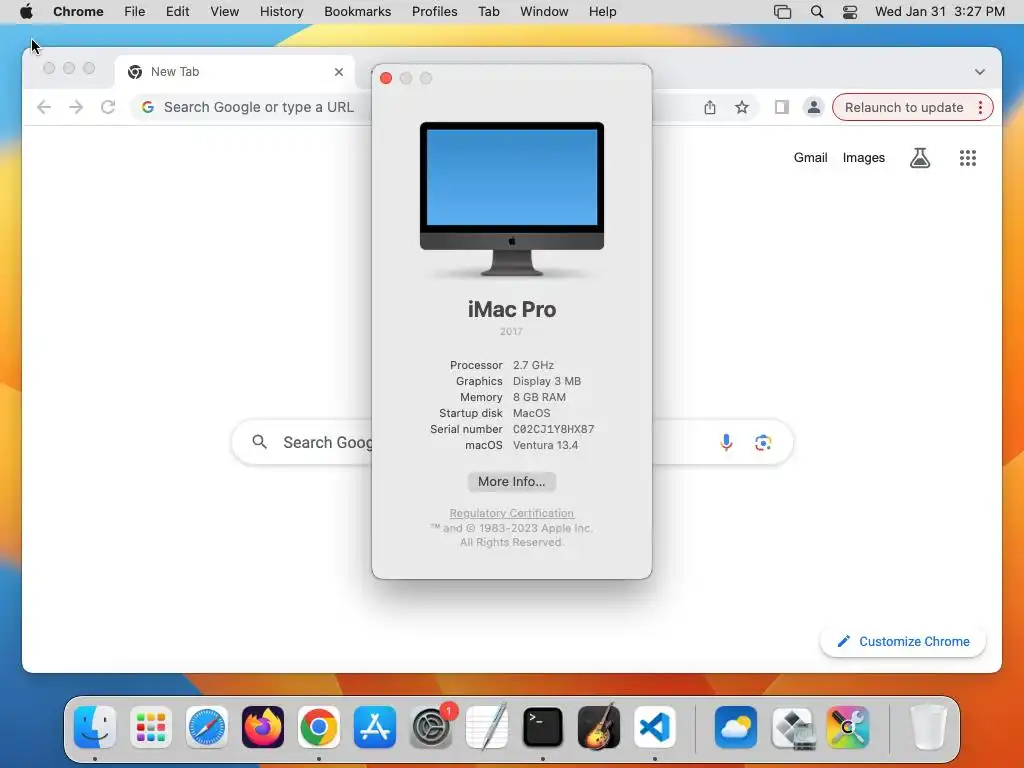Open Terminal from the Dock
1024x768 pixels.
point(543,726)
